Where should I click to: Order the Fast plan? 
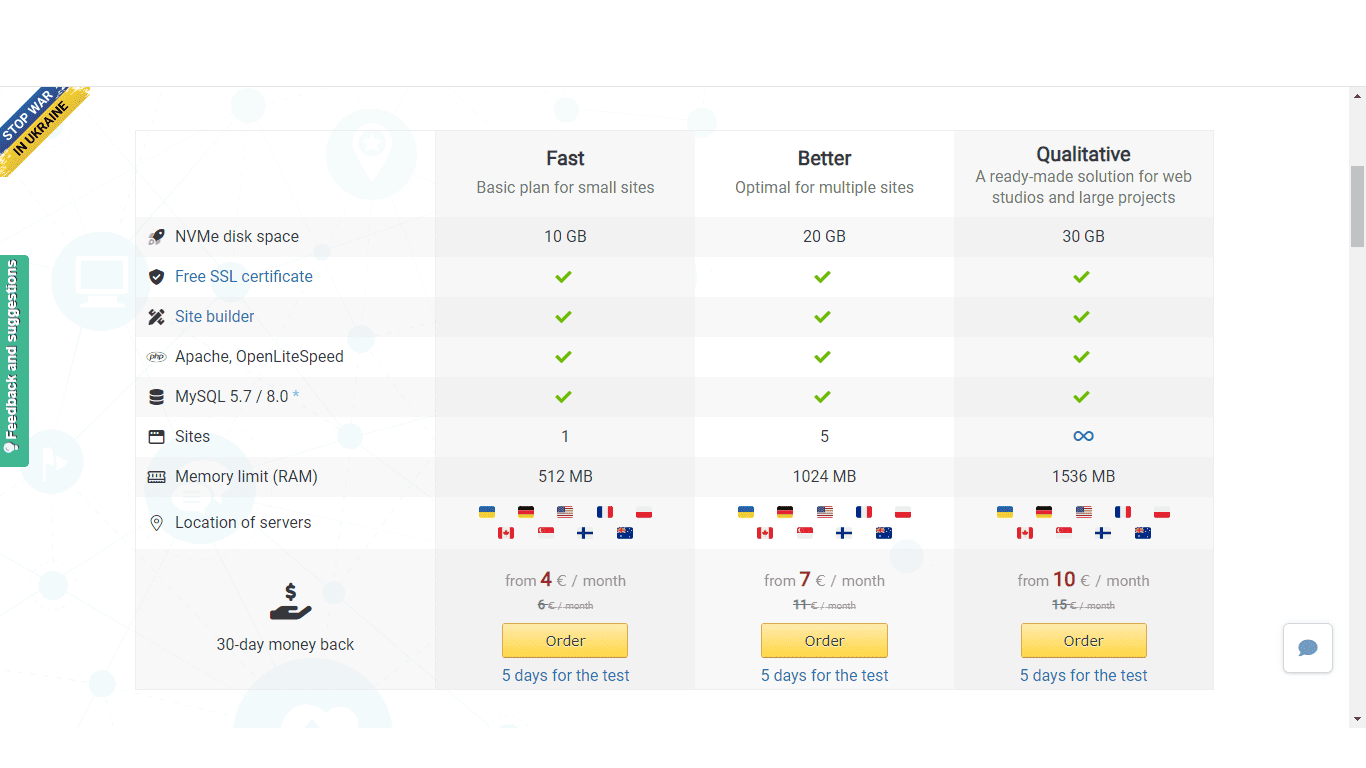[565, 641]
